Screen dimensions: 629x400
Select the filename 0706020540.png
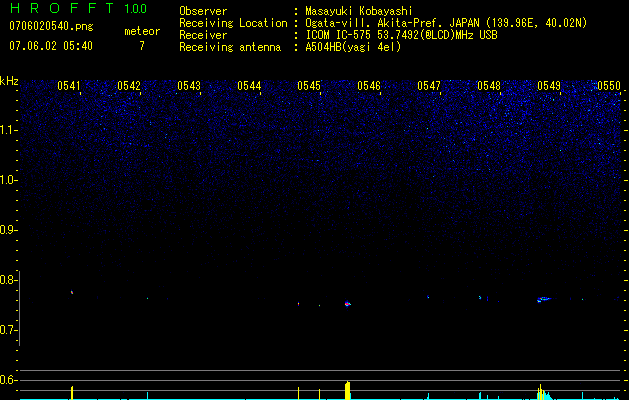click(x=51, y=26)
